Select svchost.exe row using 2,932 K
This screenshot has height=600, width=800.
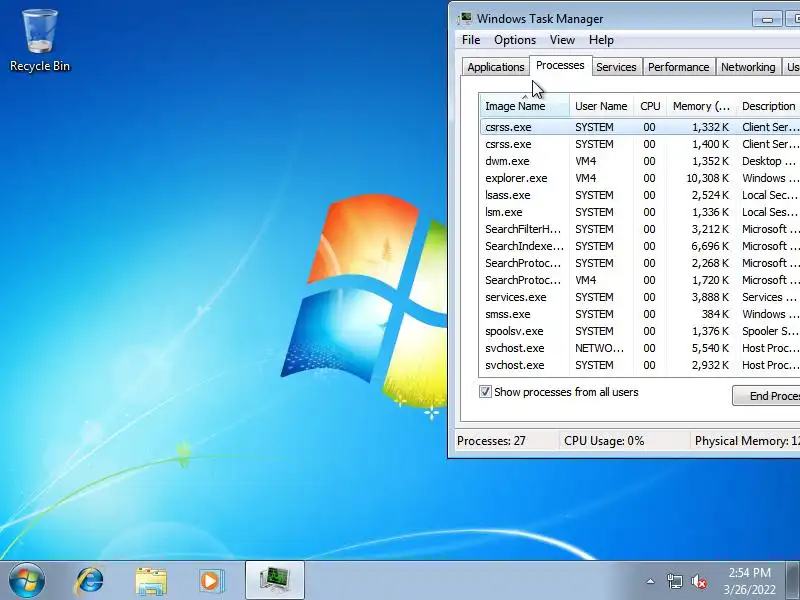pos(640,365)
